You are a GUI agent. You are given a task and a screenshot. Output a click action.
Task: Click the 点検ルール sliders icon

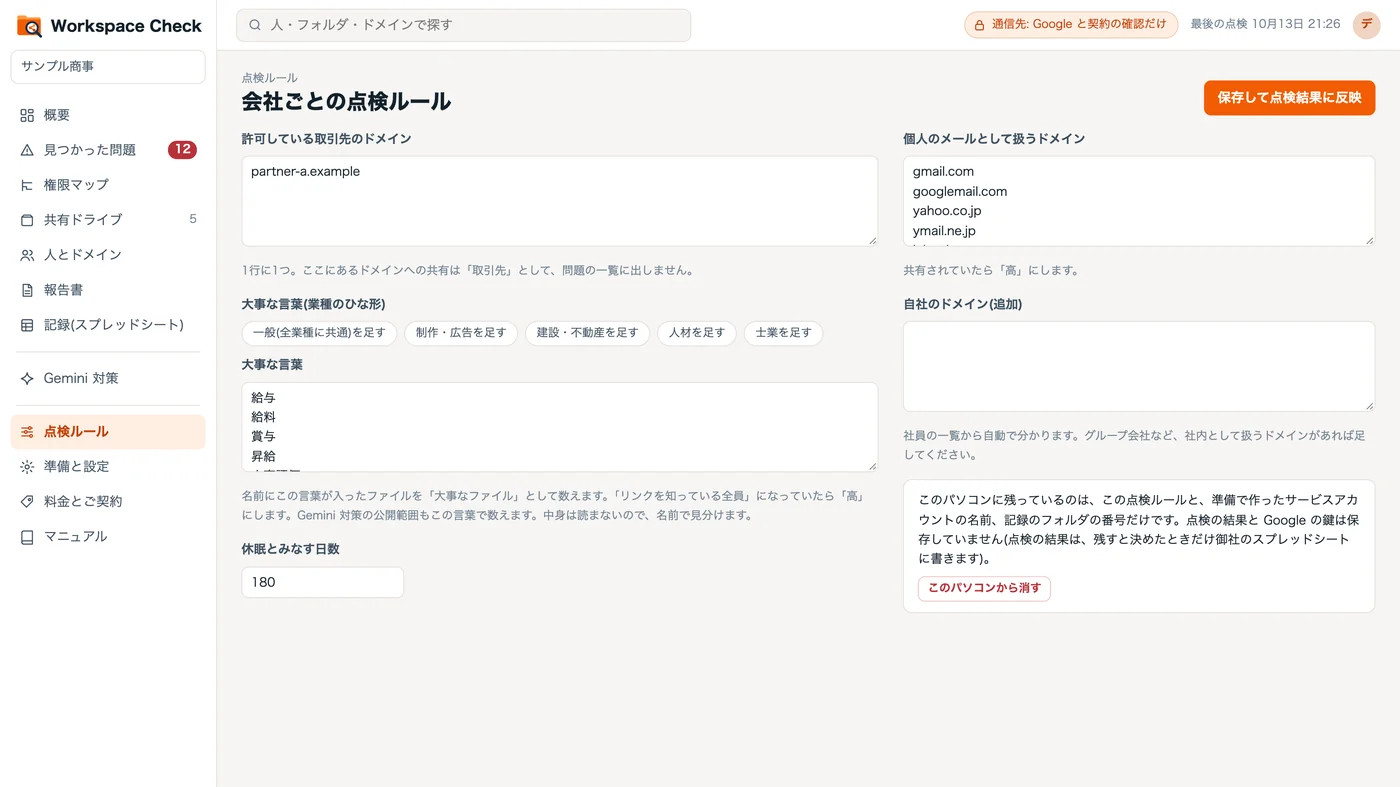(27, 432)
